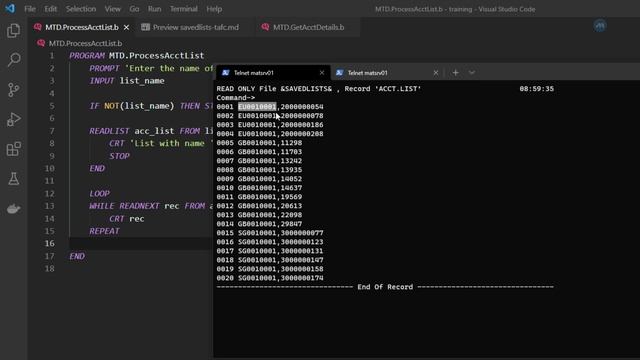Open the Go menu
Screen dimensions: 640x360
click(134, 9)
